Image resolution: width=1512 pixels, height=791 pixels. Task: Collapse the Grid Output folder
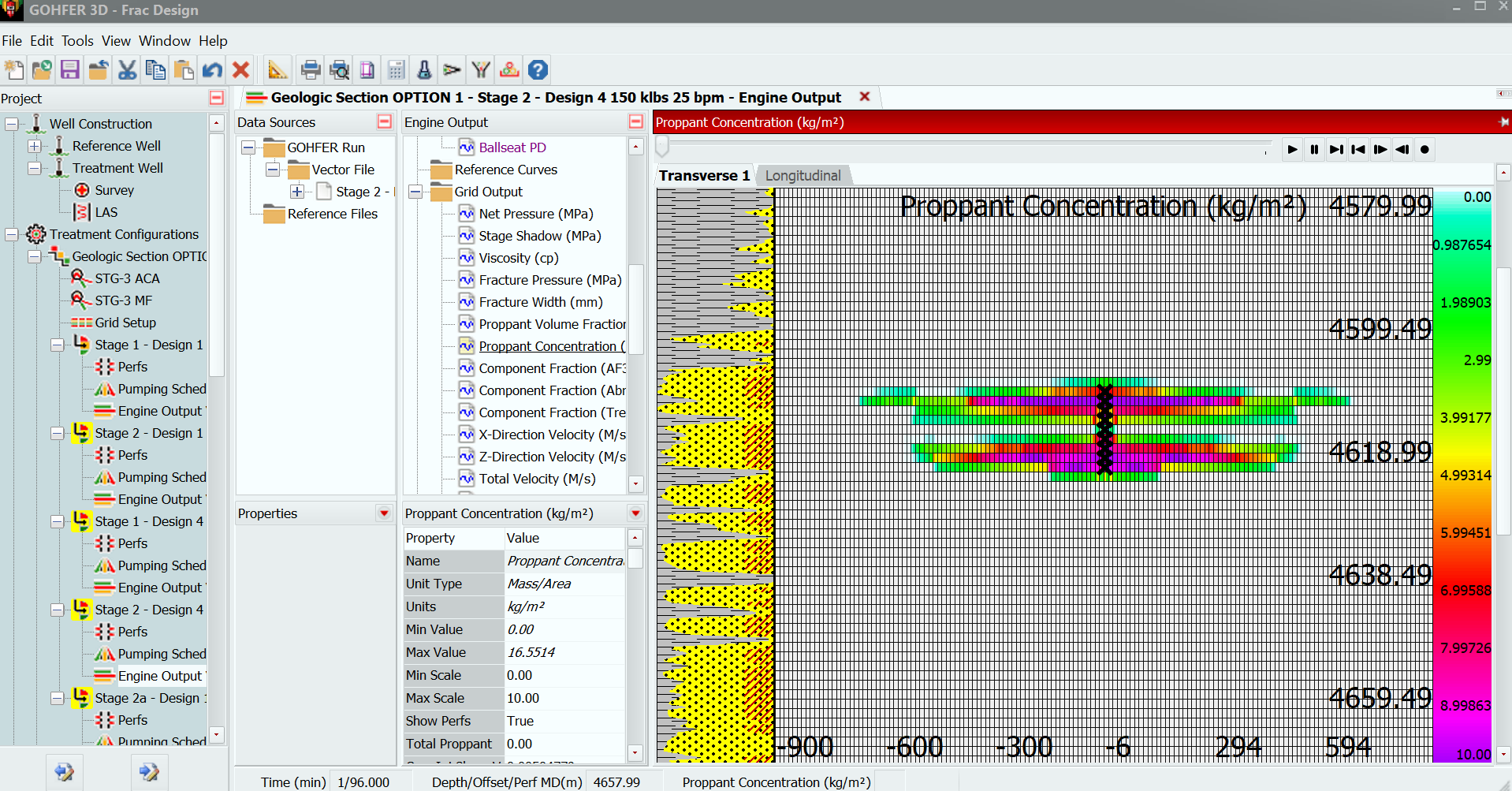tap(415, 192)
